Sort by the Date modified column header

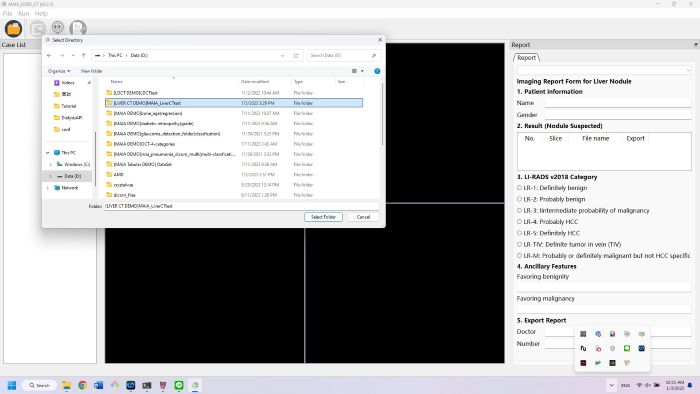pyautogui.click(x=255, y=82)
